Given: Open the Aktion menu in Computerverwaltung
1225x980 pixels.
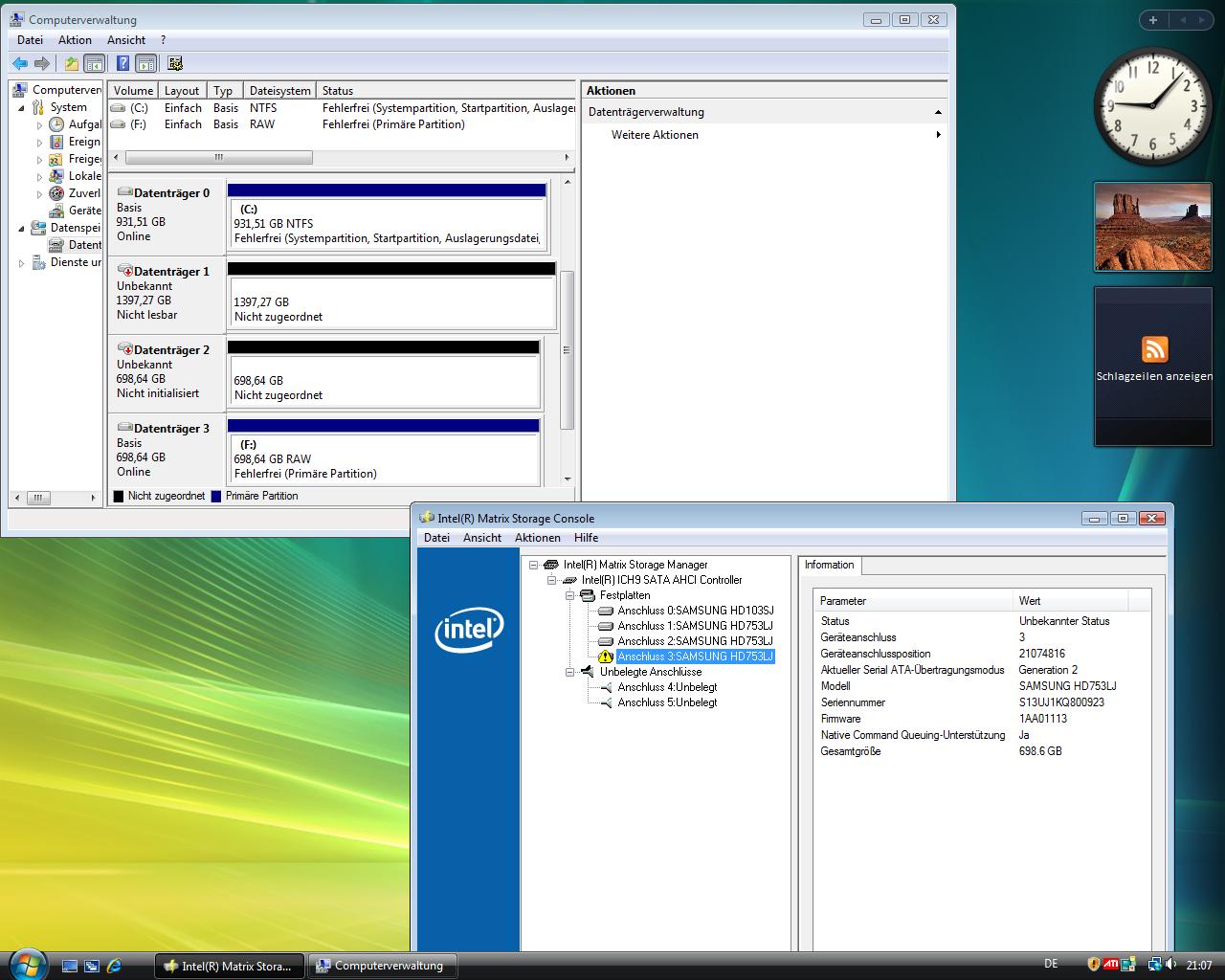Looking at the screenshot, I should pyautogui.click(x=75, y=40).
